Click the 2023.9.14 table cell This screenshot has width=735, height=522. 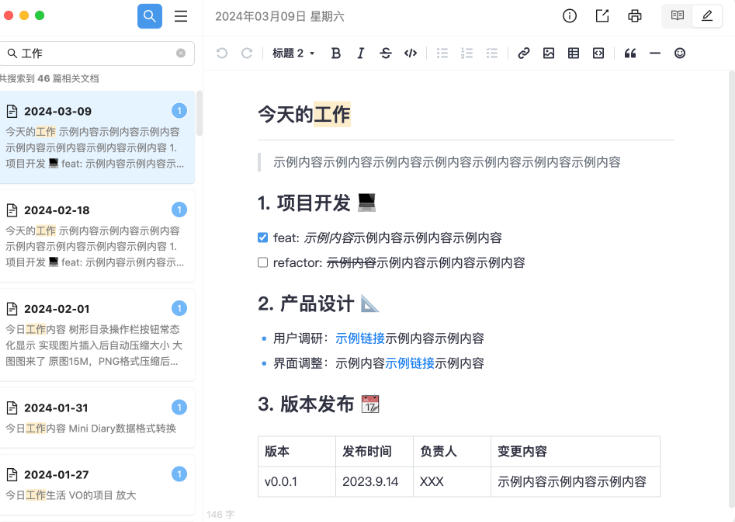[x=375, y=482]
